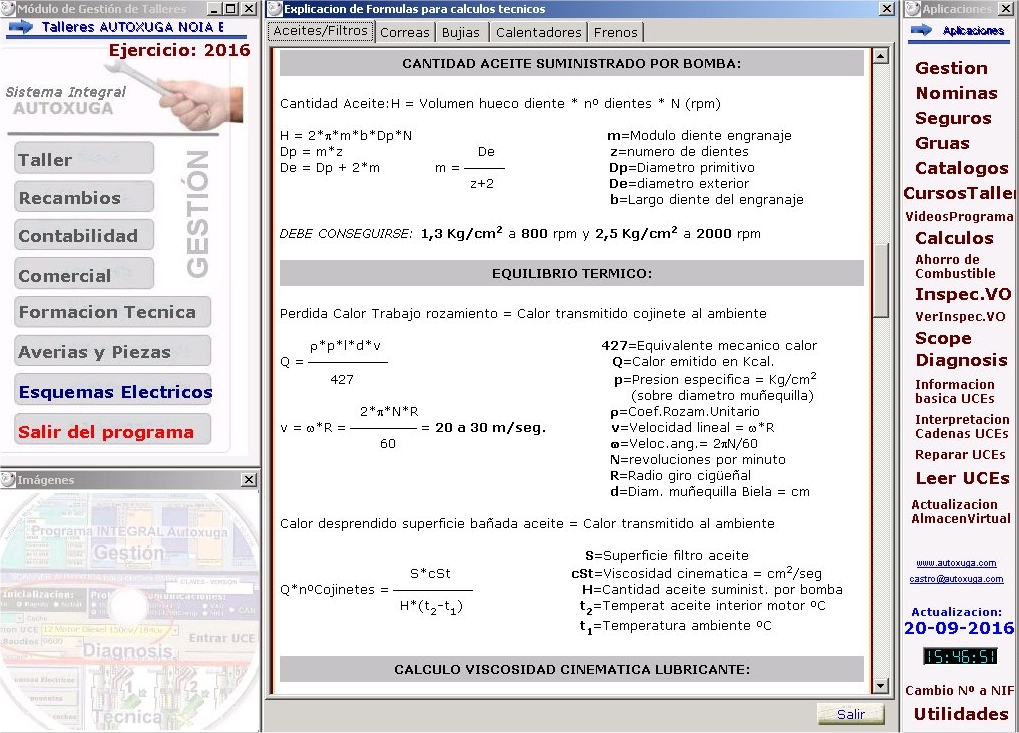Screen dimensions: 1019x733
Task: Open Scope application
Action: coord(943,338)
